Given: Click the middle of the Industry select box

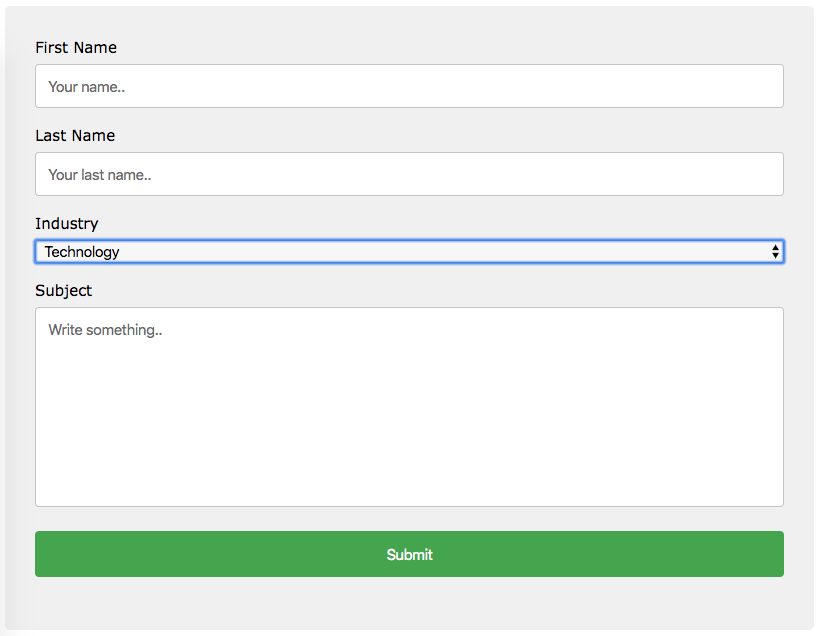Looking at the screenshot, I should coord(409,252).
